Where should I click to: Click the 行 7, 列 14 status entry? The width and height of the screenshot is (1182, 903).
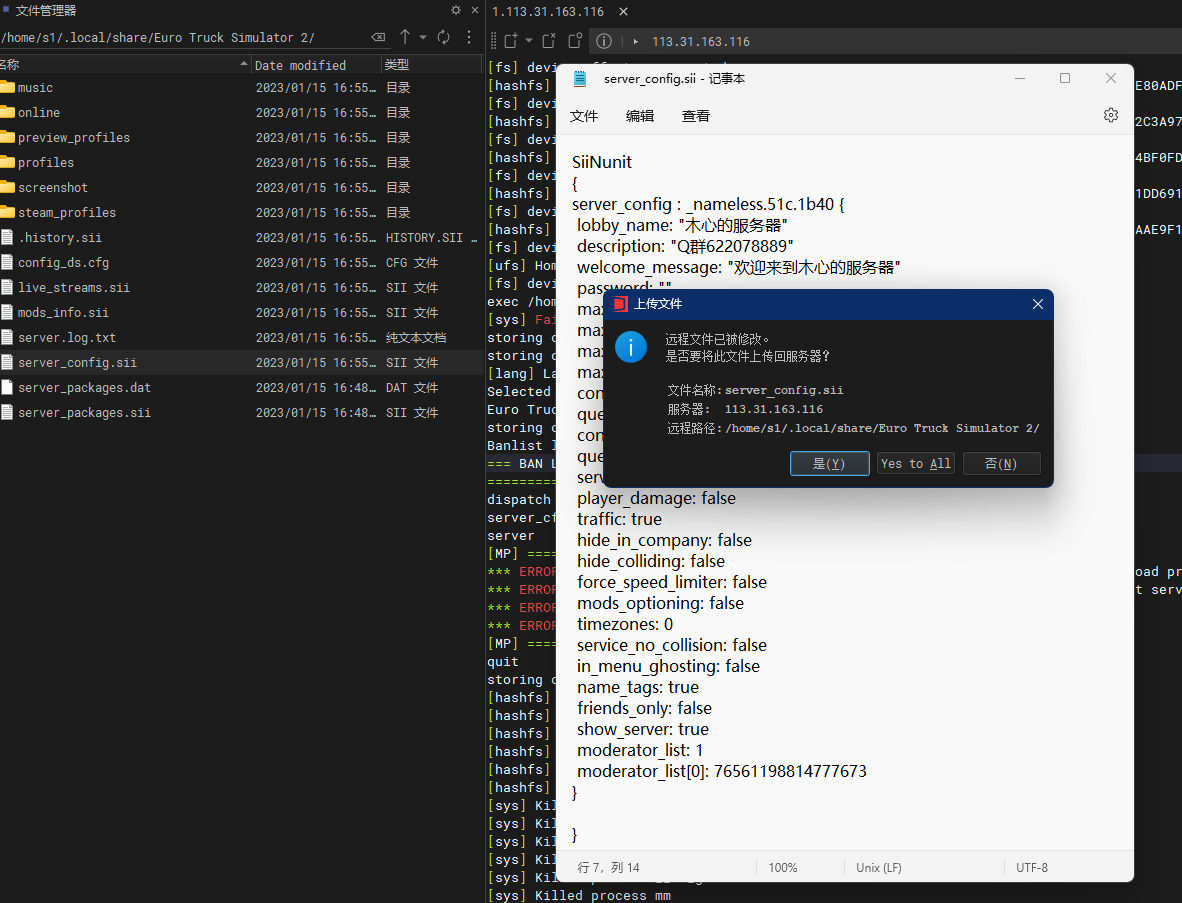tap(608, 868)
